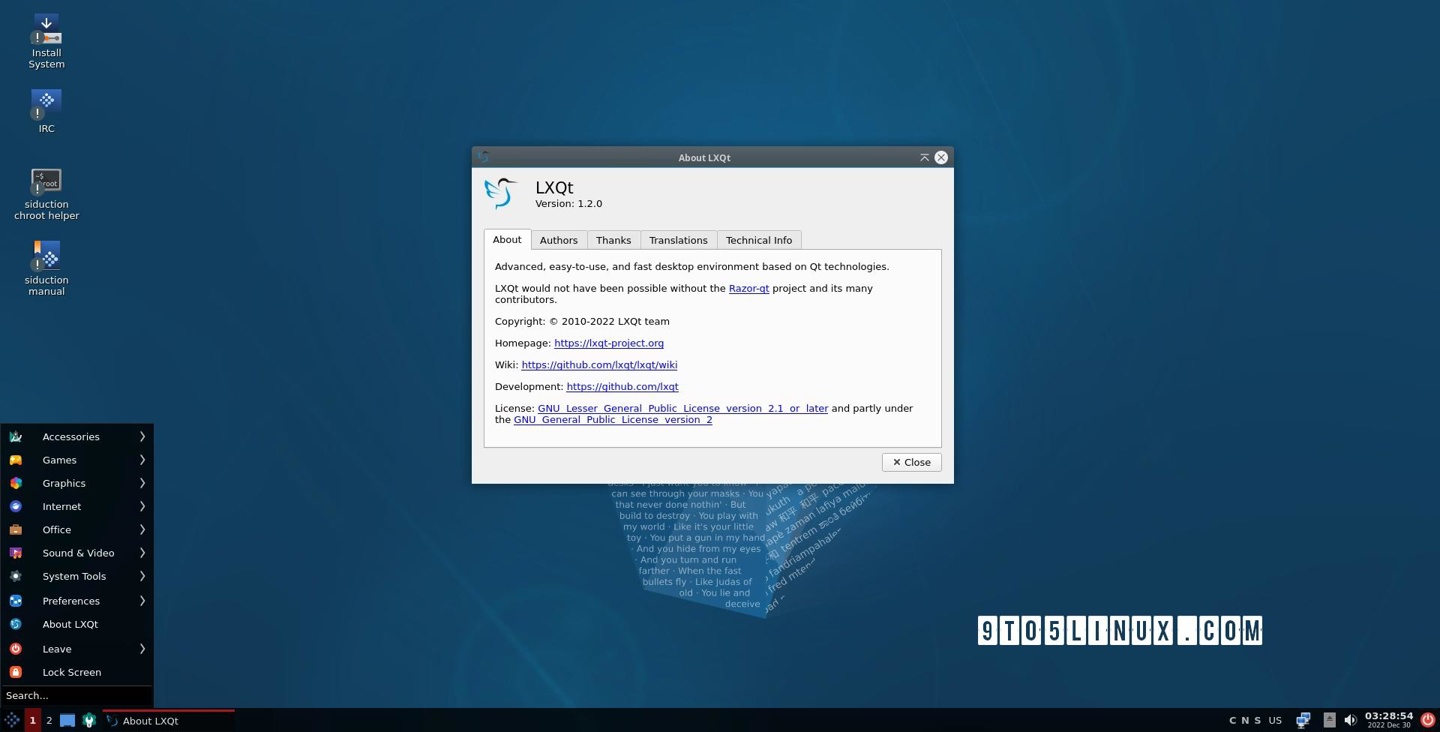This screenshot has width=1440, height=732.
Task: Open the removable media eject icon
Action: click(x=1329, y=720)
